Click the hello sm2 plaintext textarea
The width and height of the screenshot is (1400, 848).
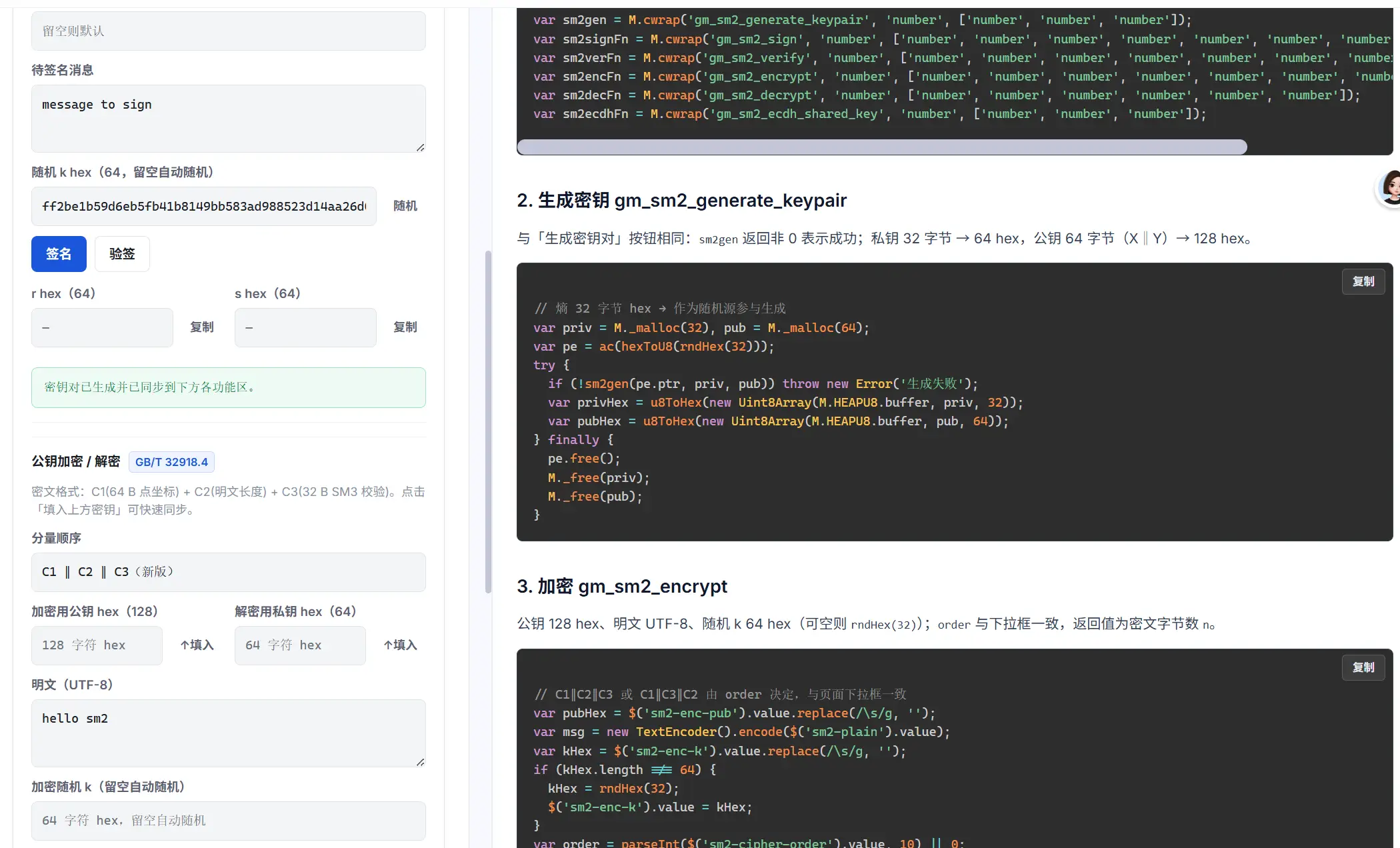click(228, 733)
